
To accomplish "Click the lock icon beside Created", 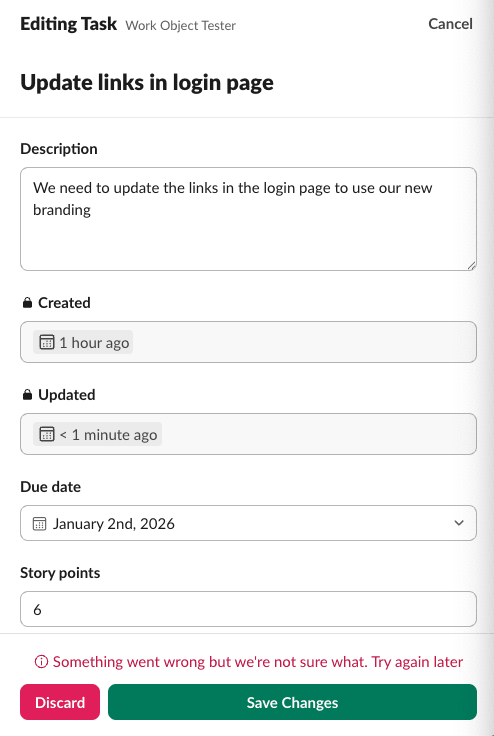I will click(x=27, y=303).
